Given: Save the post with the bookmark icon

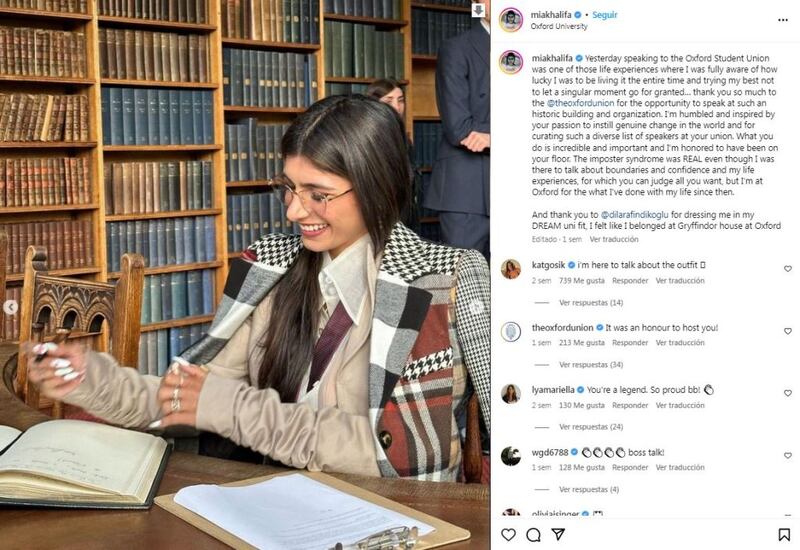Looking at the screenshot, I should [x=784, y=534].
